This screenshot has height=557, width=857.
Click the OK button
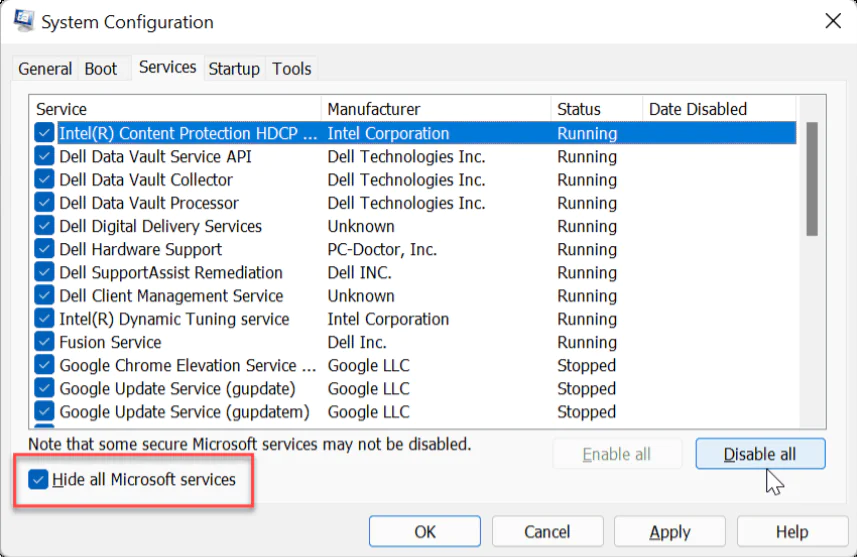tap(425, 532)
